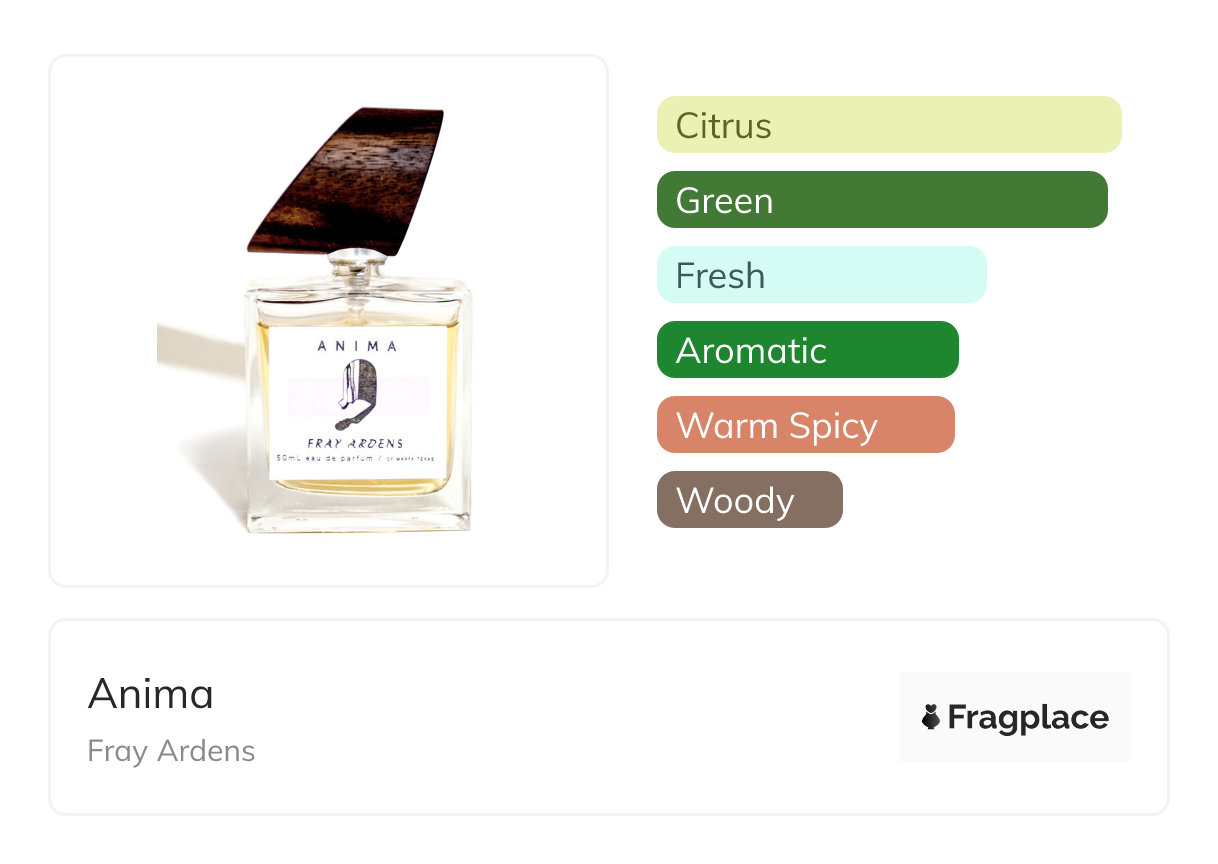Image resolution: width=1218 pixels, height=864 pixels.
Task: Click the Warm Spicy accord bar
Action: [x=806, y=425]
